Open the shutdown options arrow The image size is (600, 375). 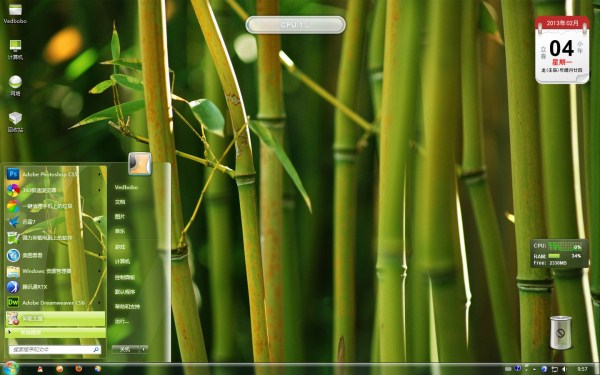[144, 349]
